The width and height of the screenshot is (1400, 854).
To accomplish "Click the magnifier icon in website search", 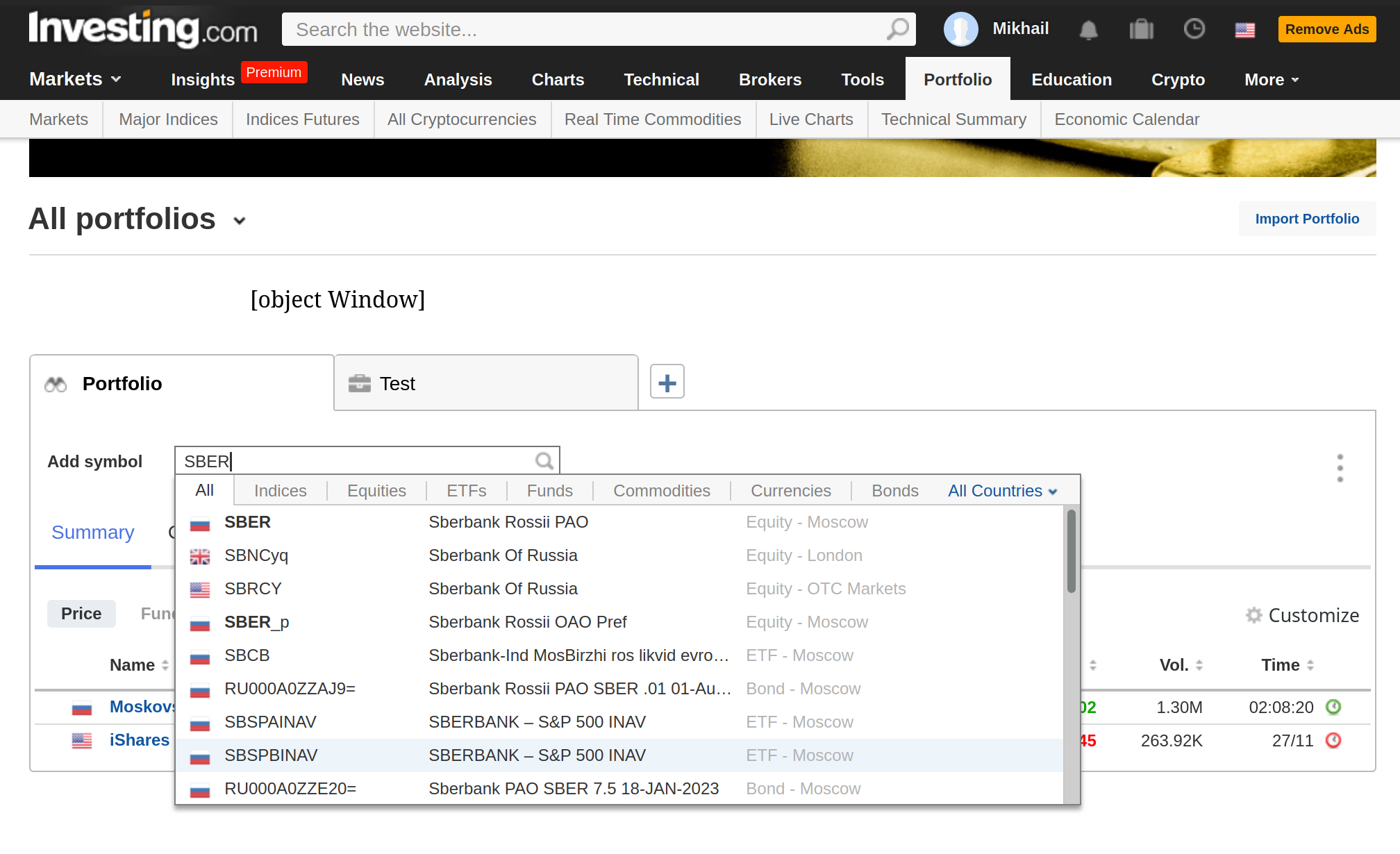I will tap(897, 29).
